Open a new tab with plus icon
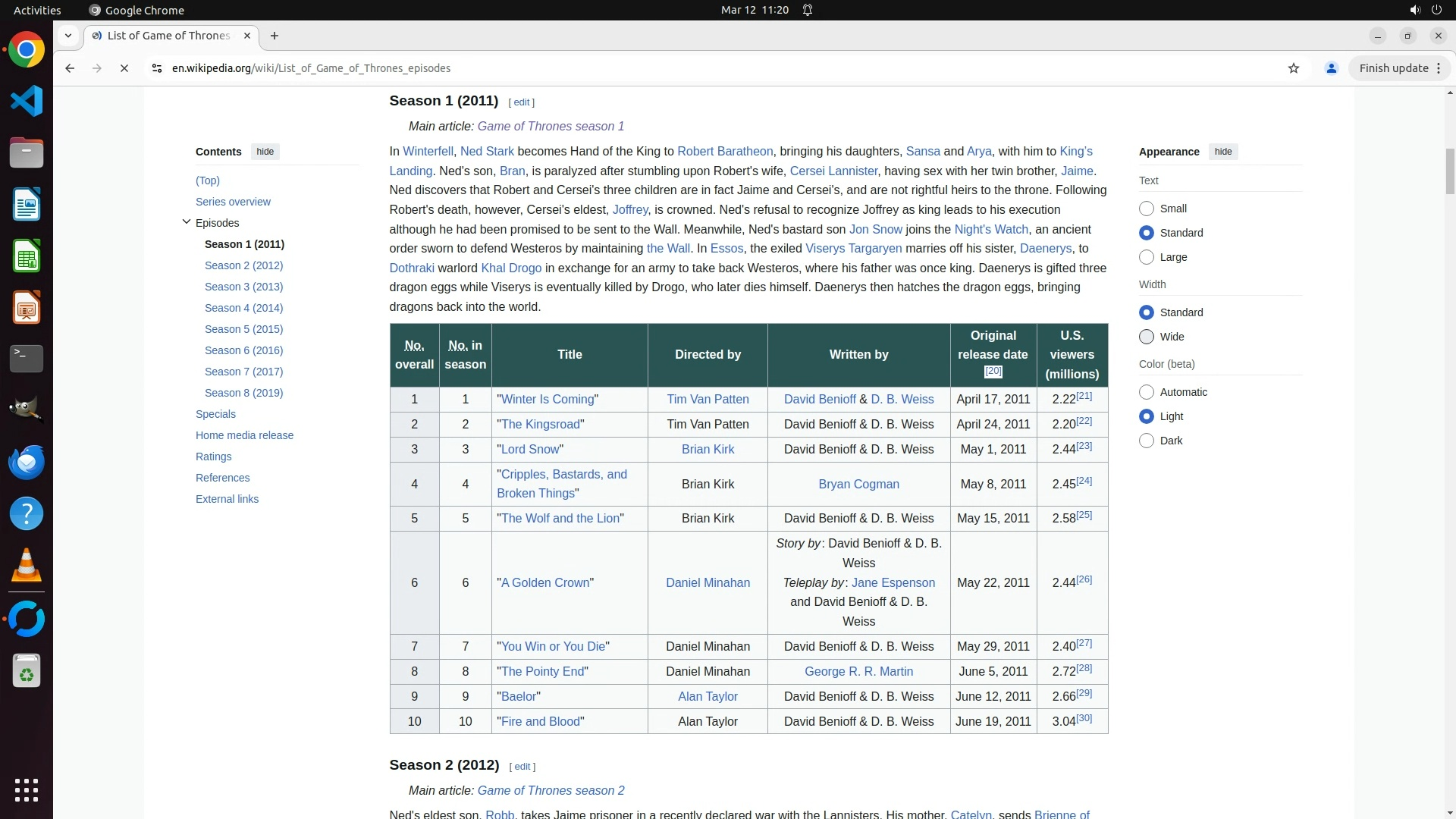Viewport: 1456px width, 819px height. tap(275, 36)
